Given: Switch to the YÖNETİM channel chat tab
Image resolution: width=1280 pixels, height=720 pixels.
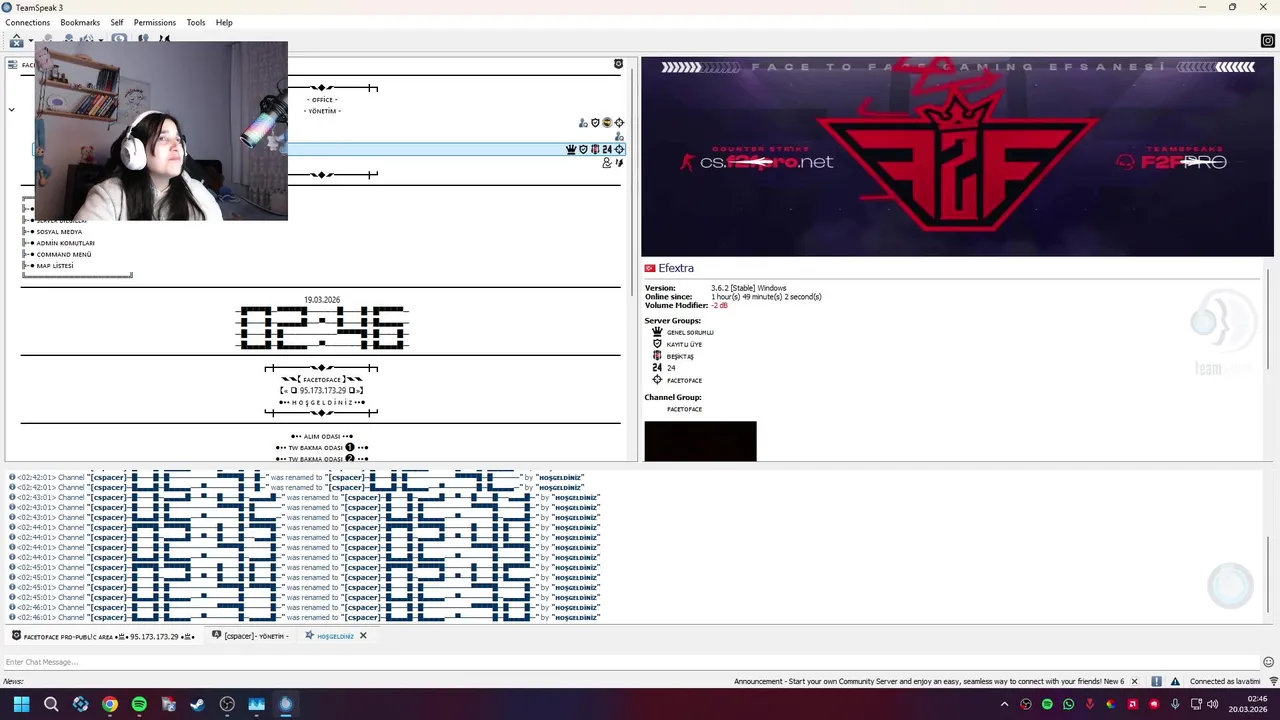Looking at the screenshot, I should [x=250, y=636].
